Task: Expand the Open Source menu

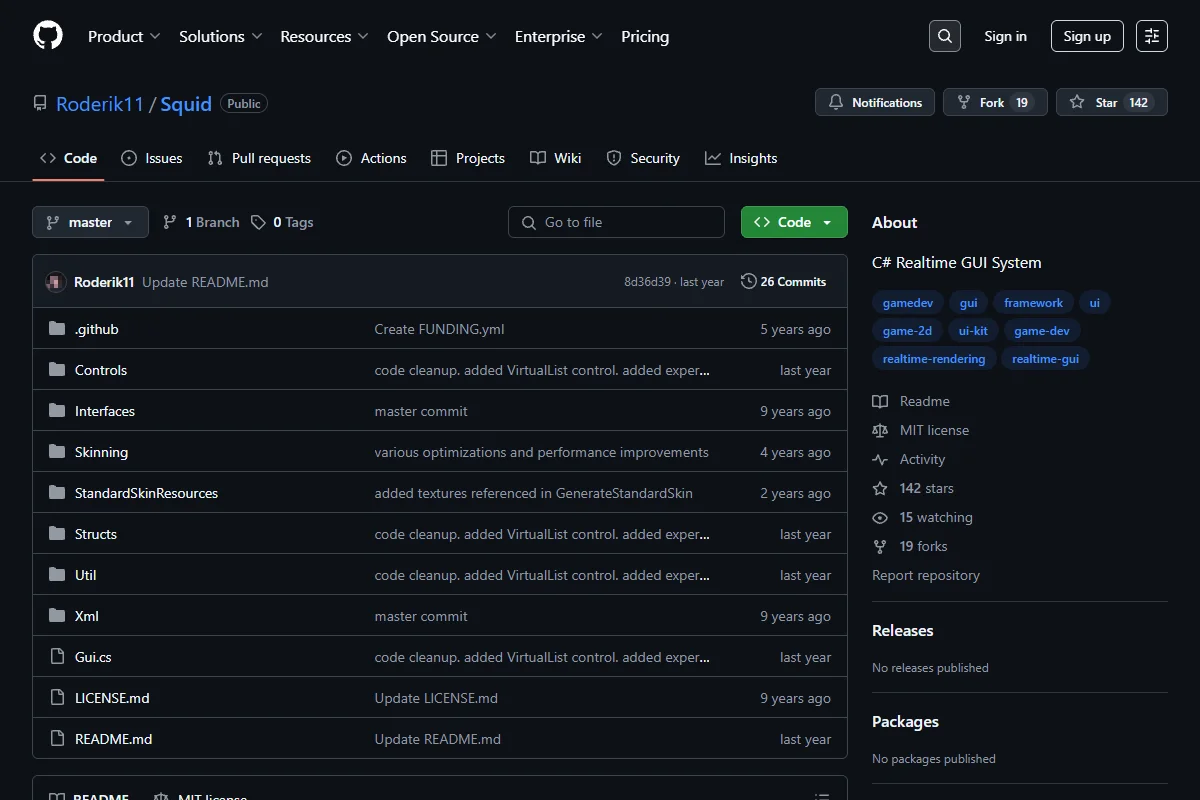Action: point(441,36)
